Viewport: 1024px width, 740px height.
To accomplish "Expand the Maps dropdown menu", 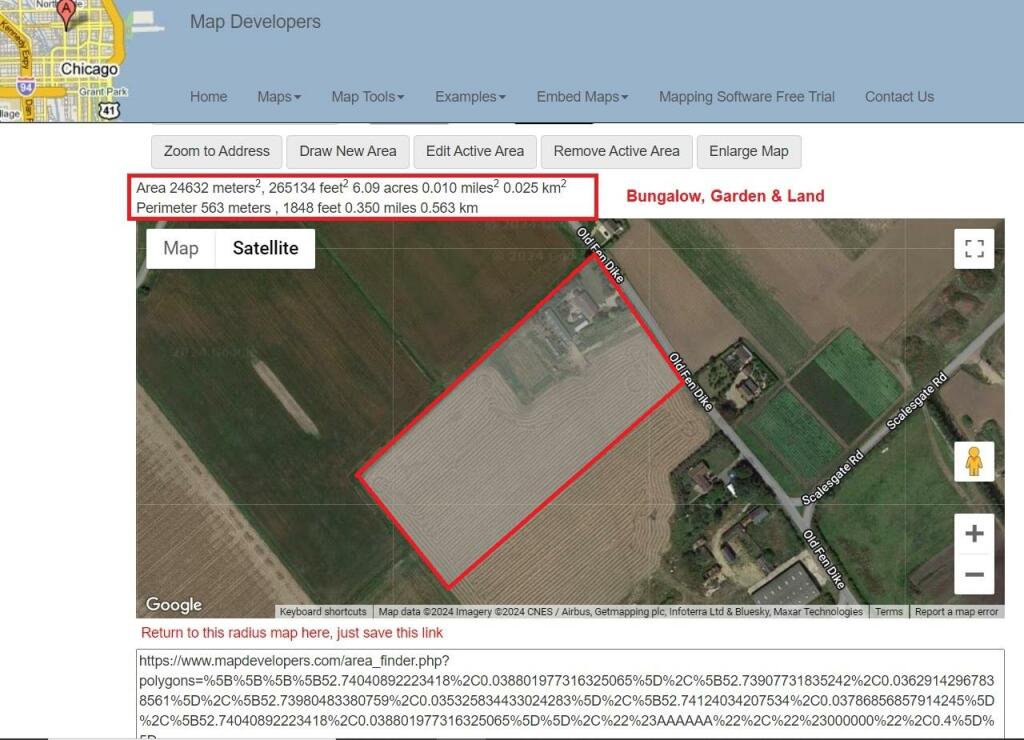I will [x=279, y=97].
